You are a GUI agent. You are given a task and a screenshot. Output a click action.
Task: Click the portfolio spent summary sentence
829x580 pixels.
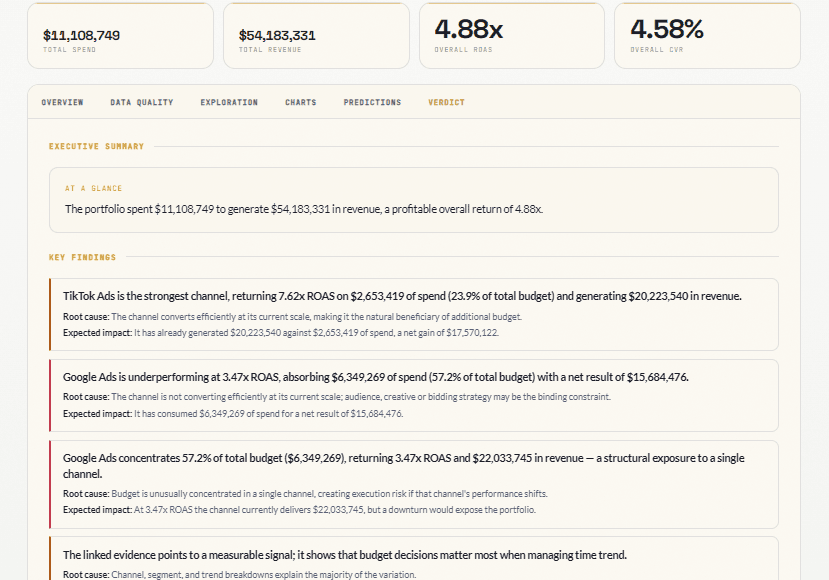(304, 209)
